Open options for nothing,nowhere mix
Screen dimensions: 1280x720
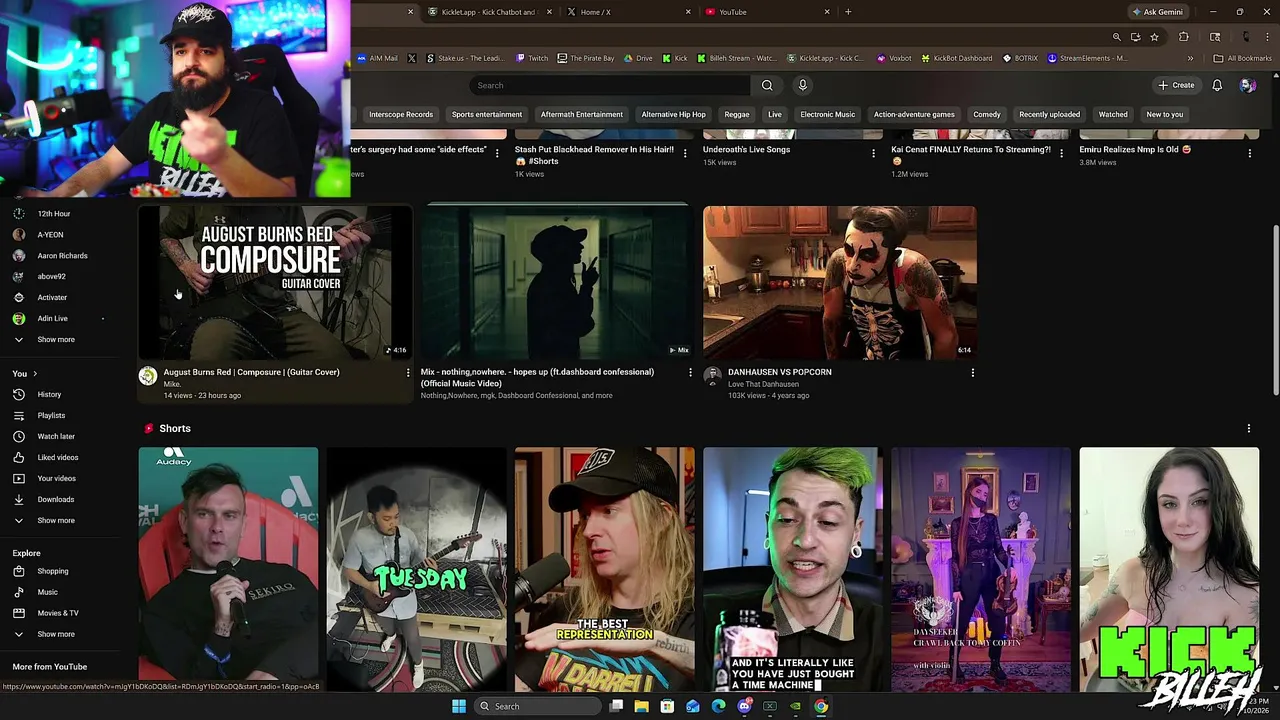(x=690, y=373)
